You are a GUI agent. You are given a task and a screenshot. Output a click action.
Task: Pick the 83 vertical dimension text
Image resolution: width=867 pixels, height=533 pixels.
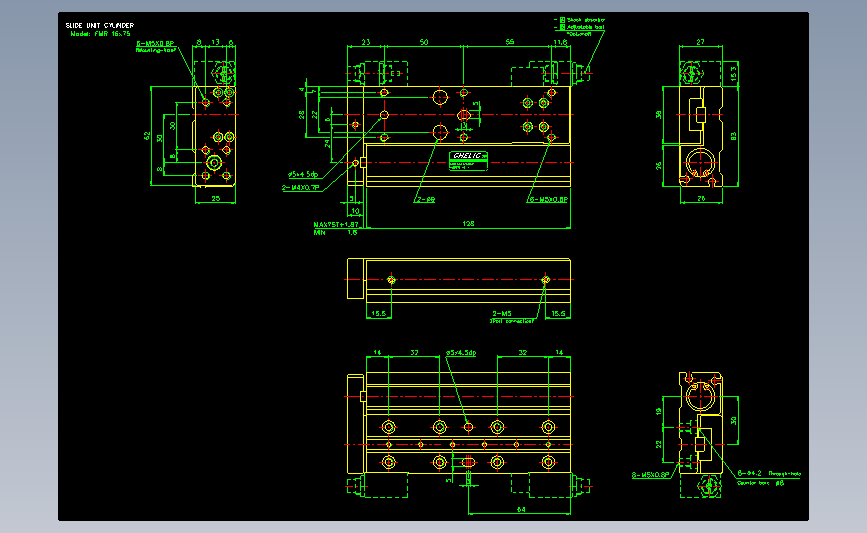[x=734, y=136]
